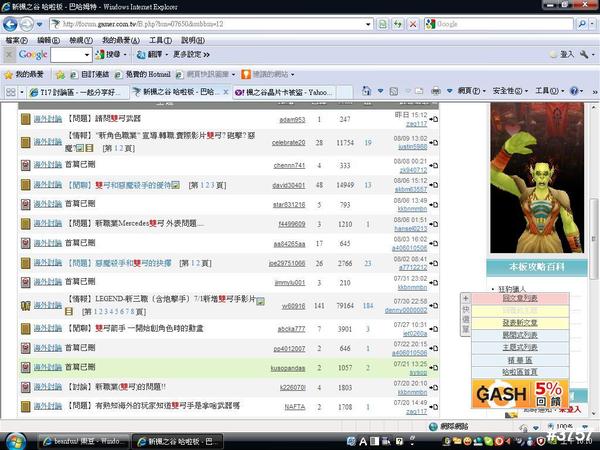
Task: Open the 工具 menu in menu bar
Action: 158,40
